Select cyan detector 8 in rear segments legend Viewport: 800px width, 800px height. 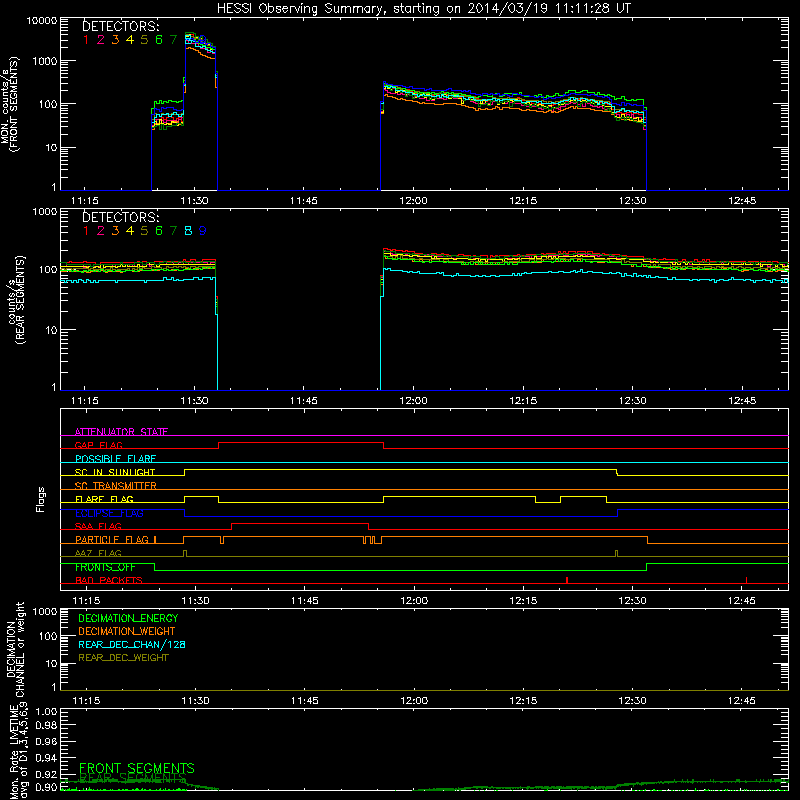pos(188,231)
